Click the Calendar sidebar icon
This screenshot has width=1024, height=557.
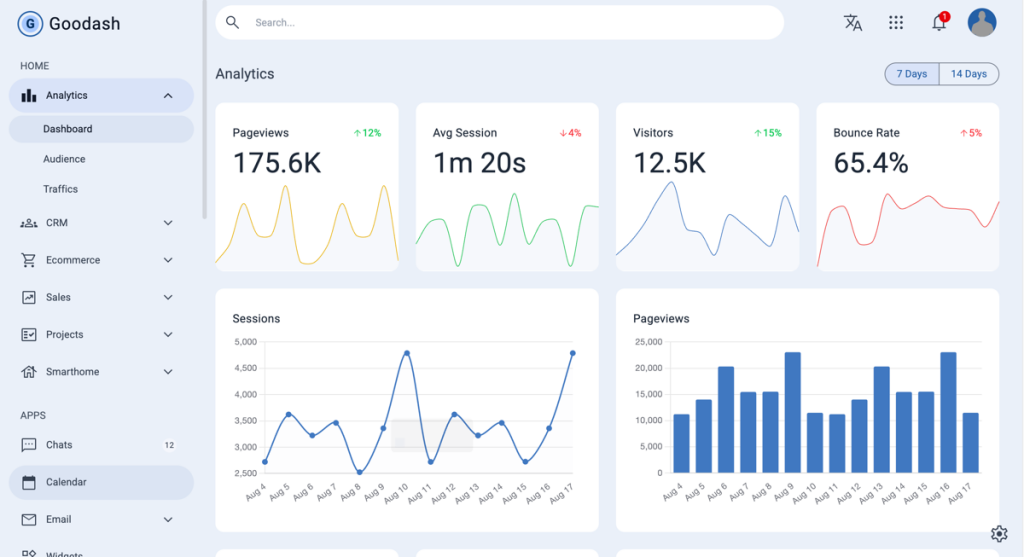pos(29,482)
